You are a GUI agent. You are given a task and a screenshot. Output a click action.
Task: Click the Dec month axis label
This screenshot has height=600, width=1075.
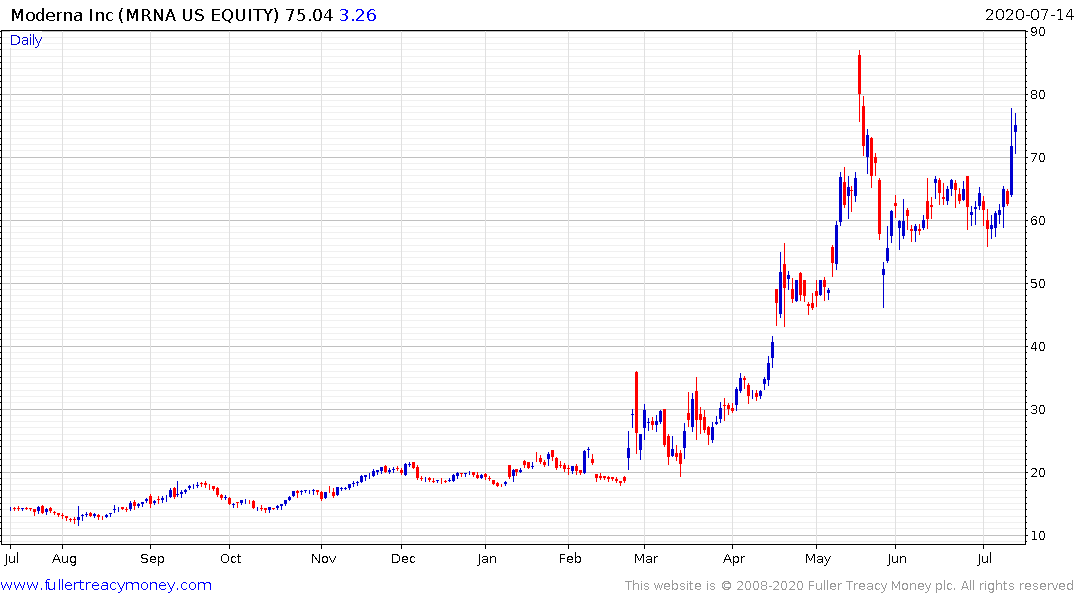403,559
